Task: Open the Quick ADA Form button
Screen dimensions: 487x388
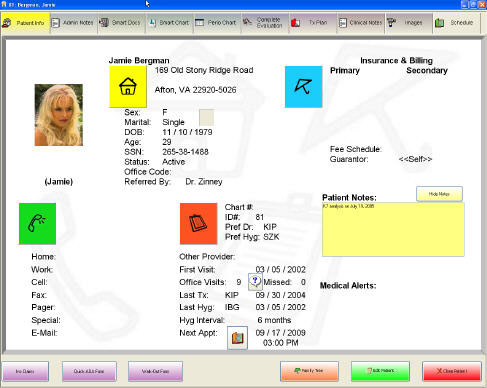Action: 89,371
